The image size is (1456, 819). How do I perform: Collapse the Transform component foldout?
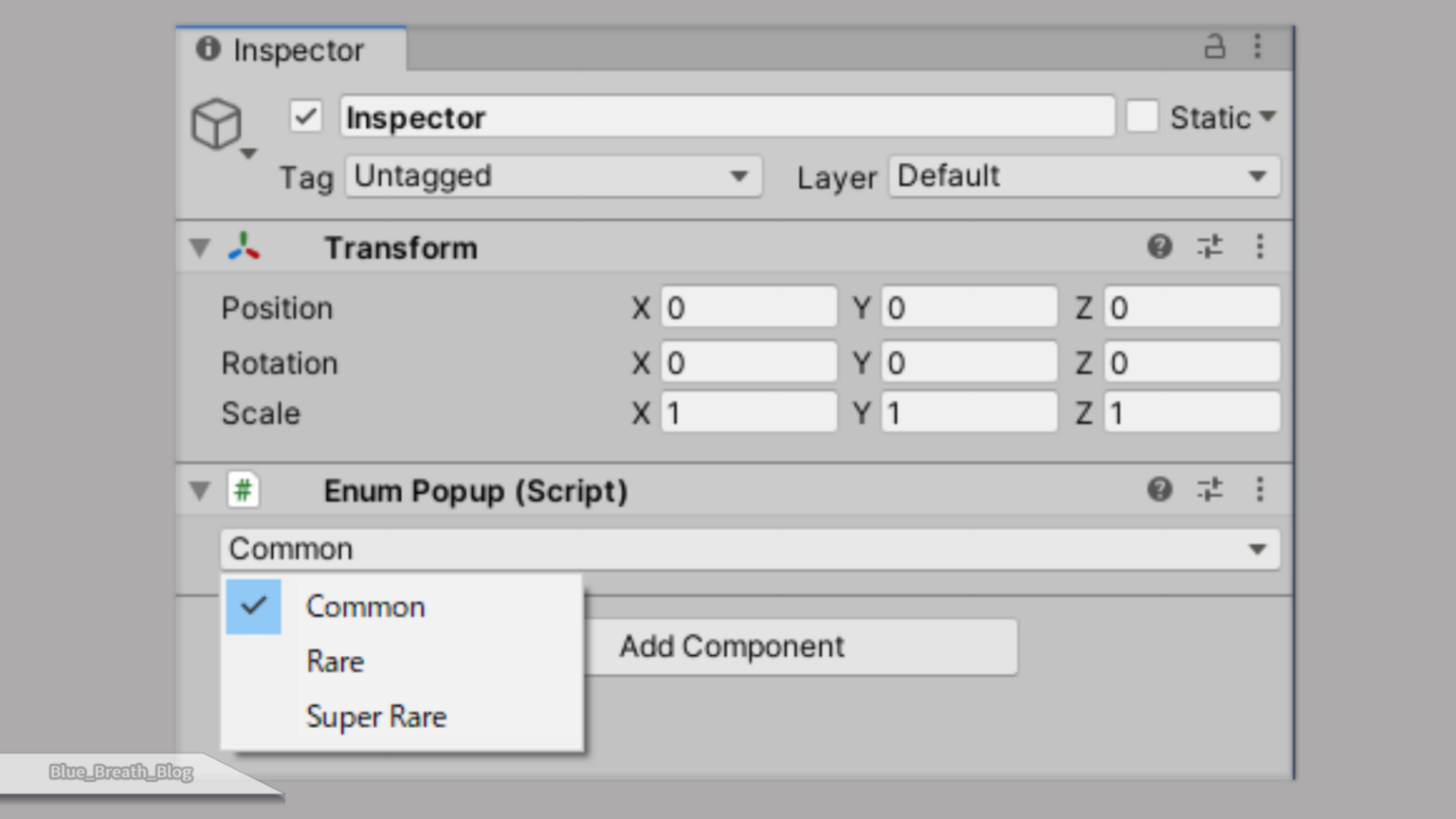[x=200, y=248]
